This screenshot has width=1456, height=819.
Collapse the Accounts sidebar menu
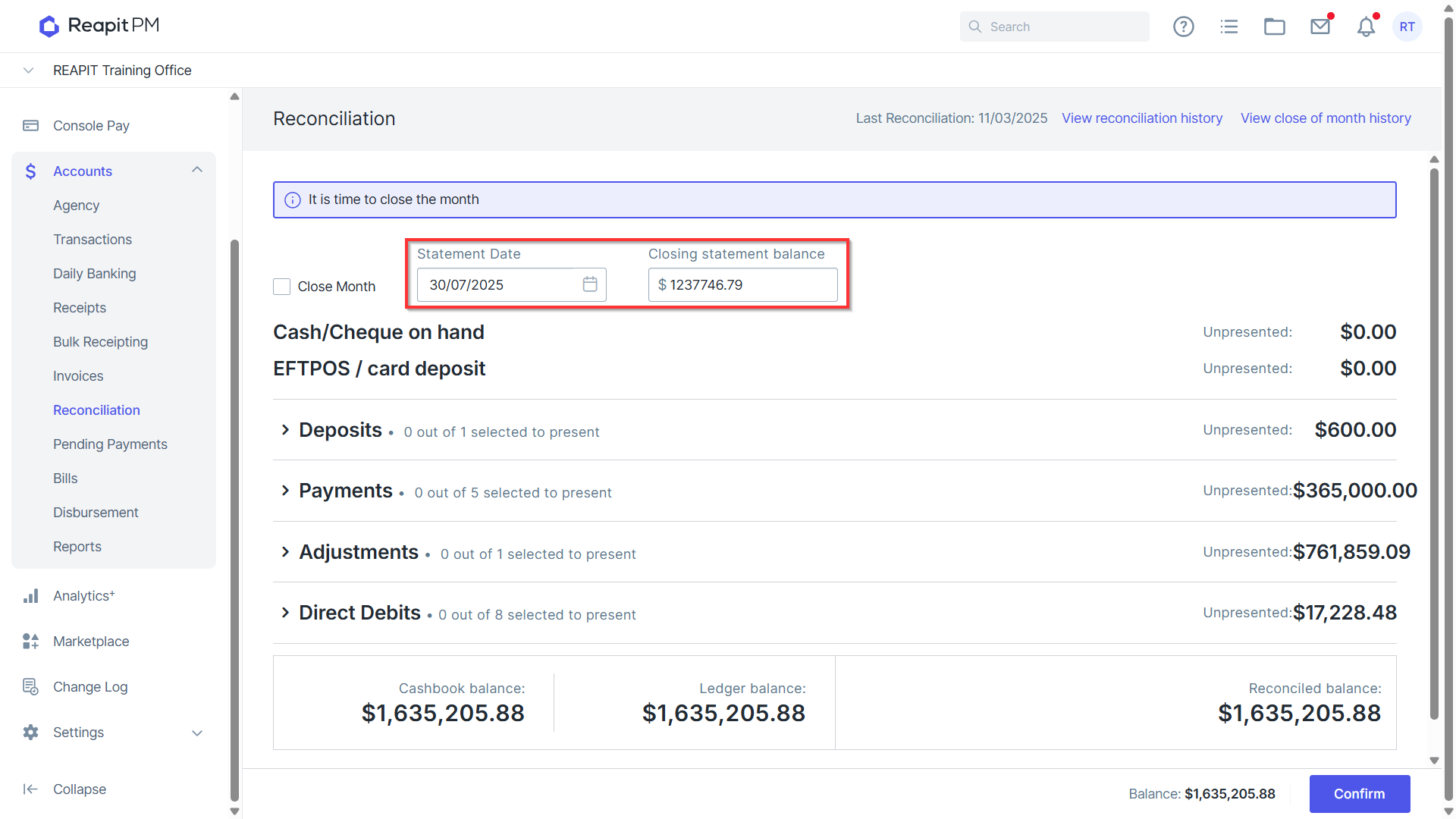(x=197, y=171)
